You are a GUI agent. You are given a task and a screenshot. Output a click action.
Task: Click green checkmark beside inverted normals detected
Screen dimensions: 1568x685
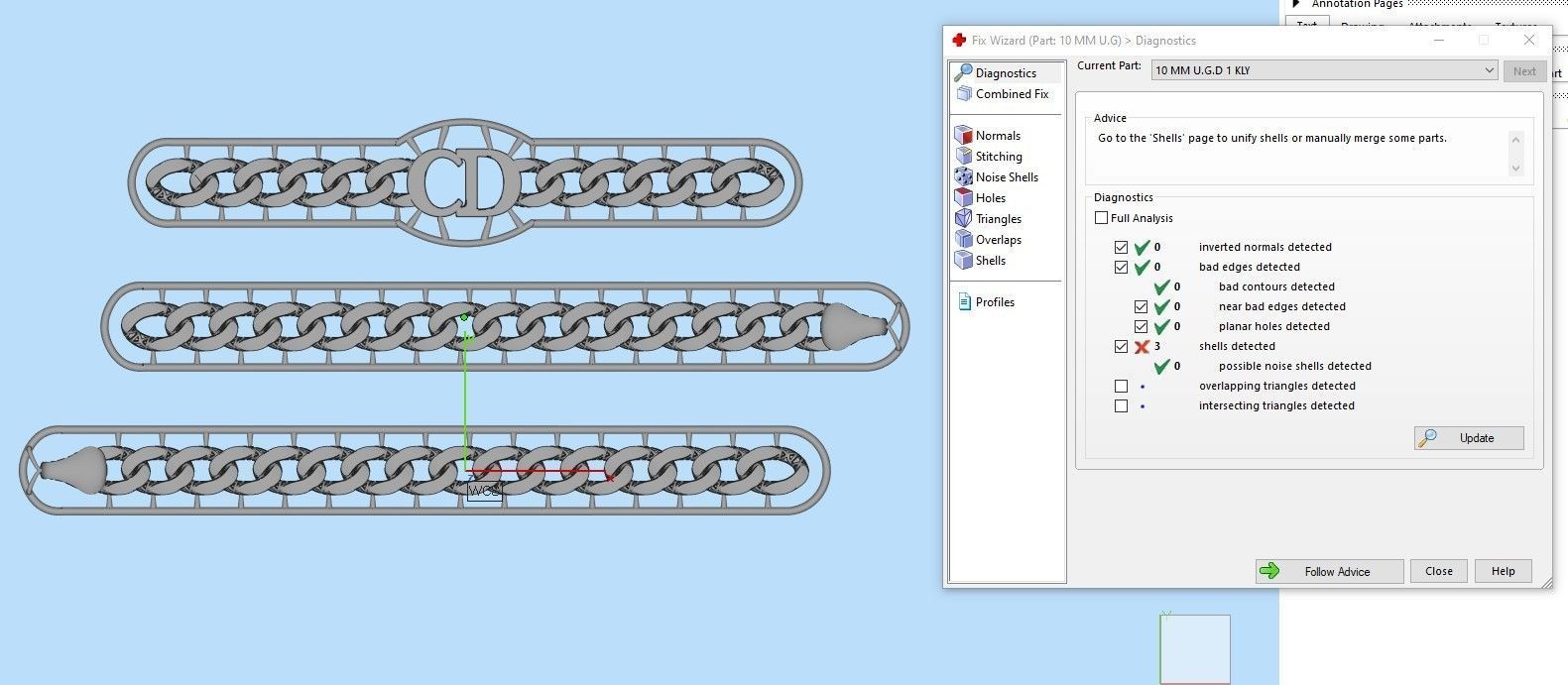click(x=1142, y=247)
